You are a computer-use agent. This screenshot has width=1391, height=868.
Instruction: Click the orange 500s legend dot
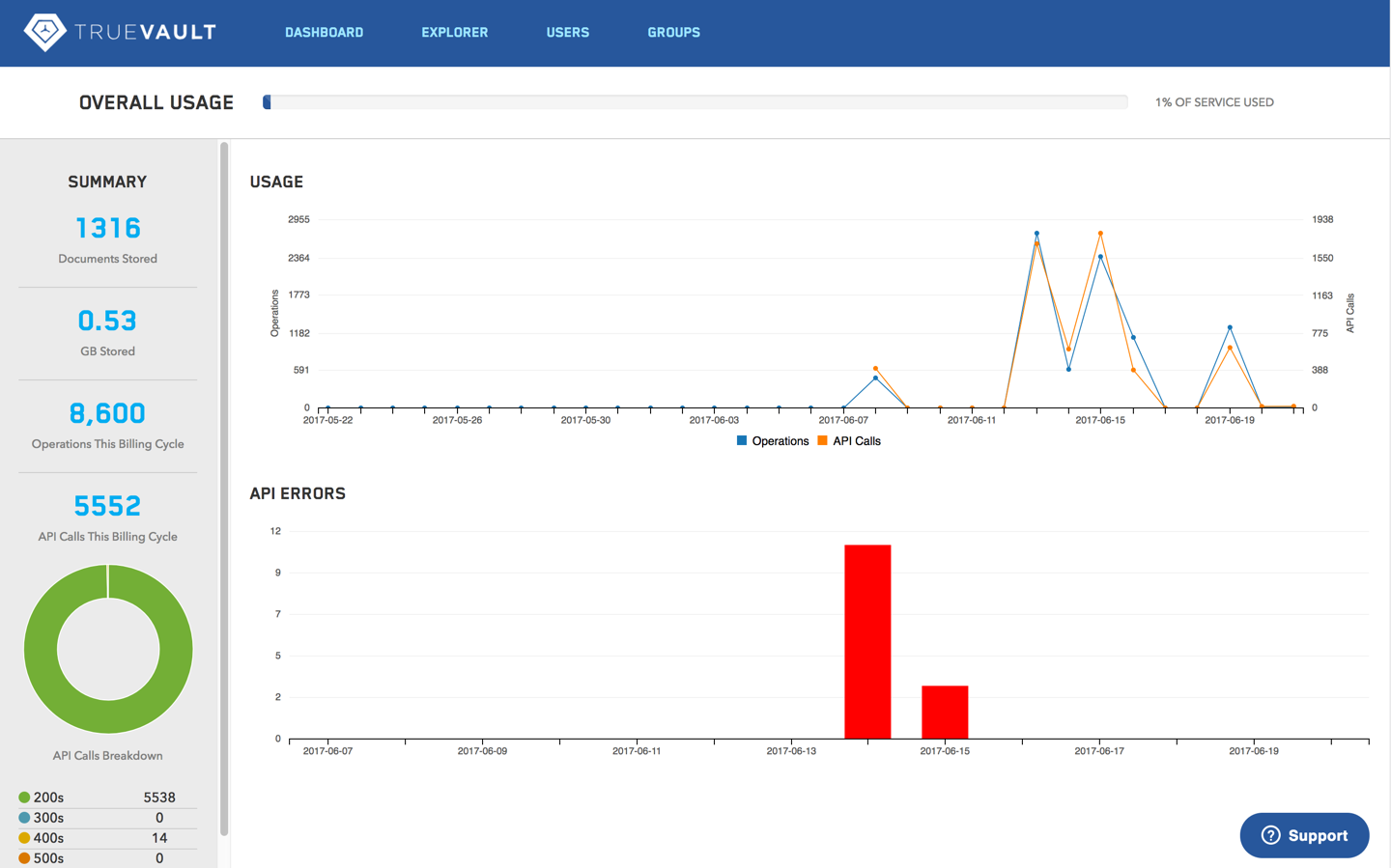coord(24,858)
